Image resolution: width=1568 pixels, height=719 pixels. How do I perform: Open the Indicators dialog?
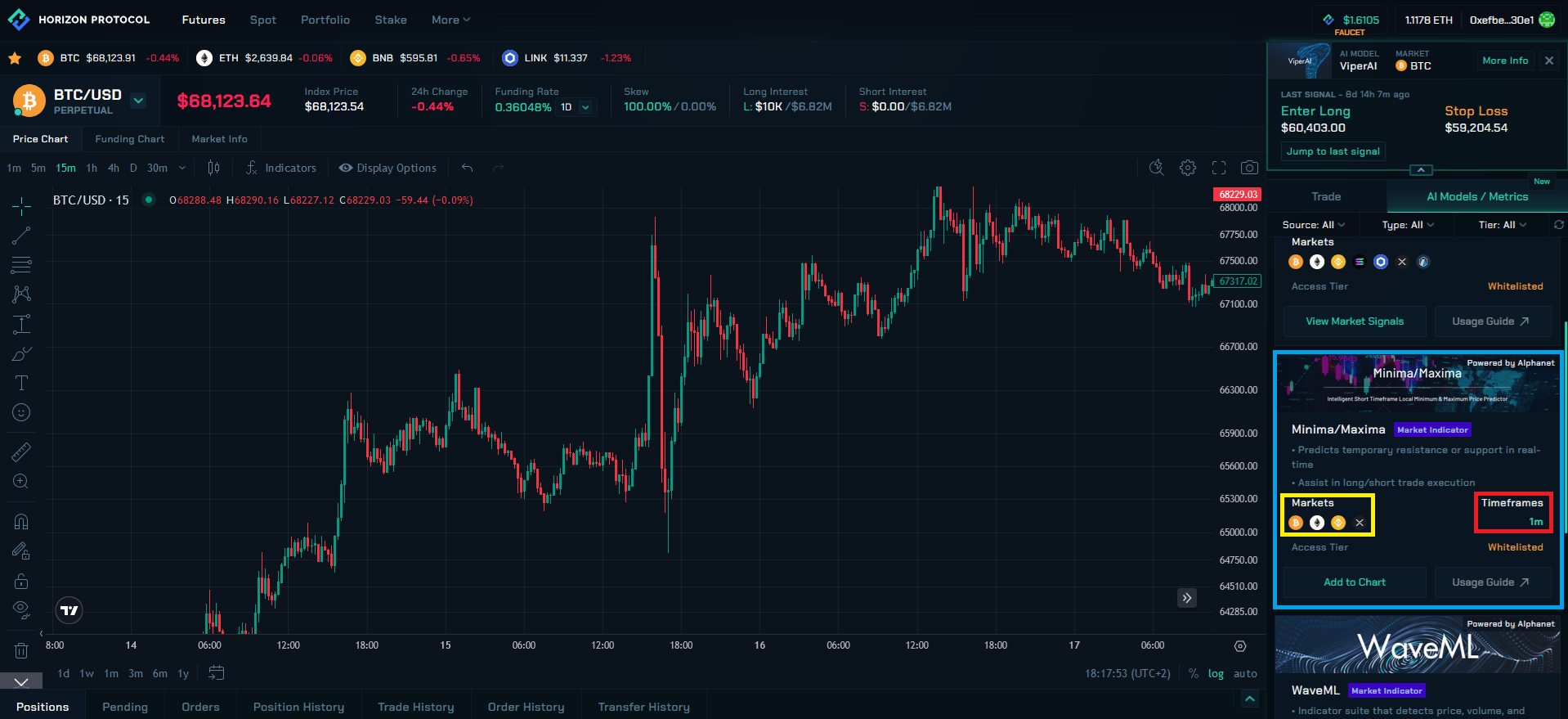point(281,168)
